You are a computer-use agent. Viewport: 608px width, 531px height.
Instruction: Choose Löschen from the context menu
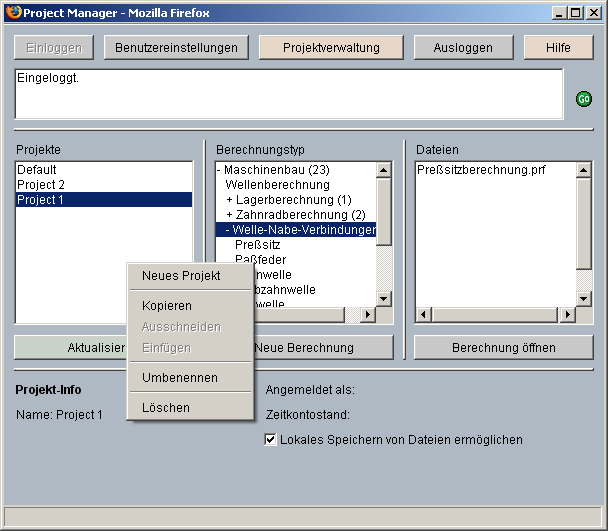166,408
